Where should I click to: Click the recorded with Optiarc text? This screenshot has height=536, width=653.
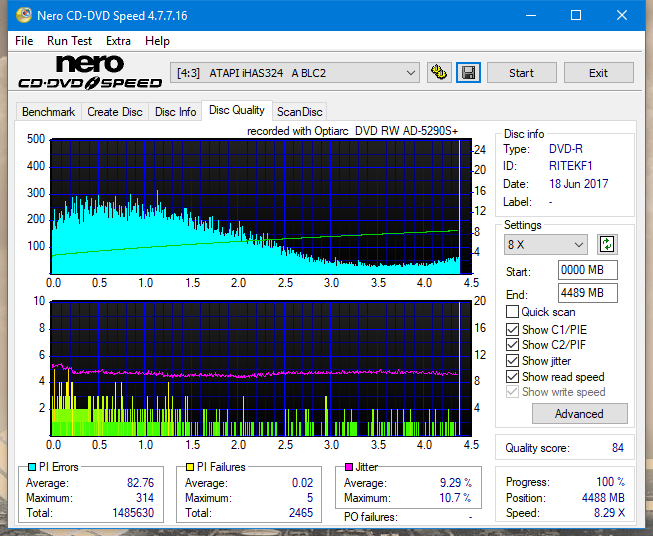(352, 131)
